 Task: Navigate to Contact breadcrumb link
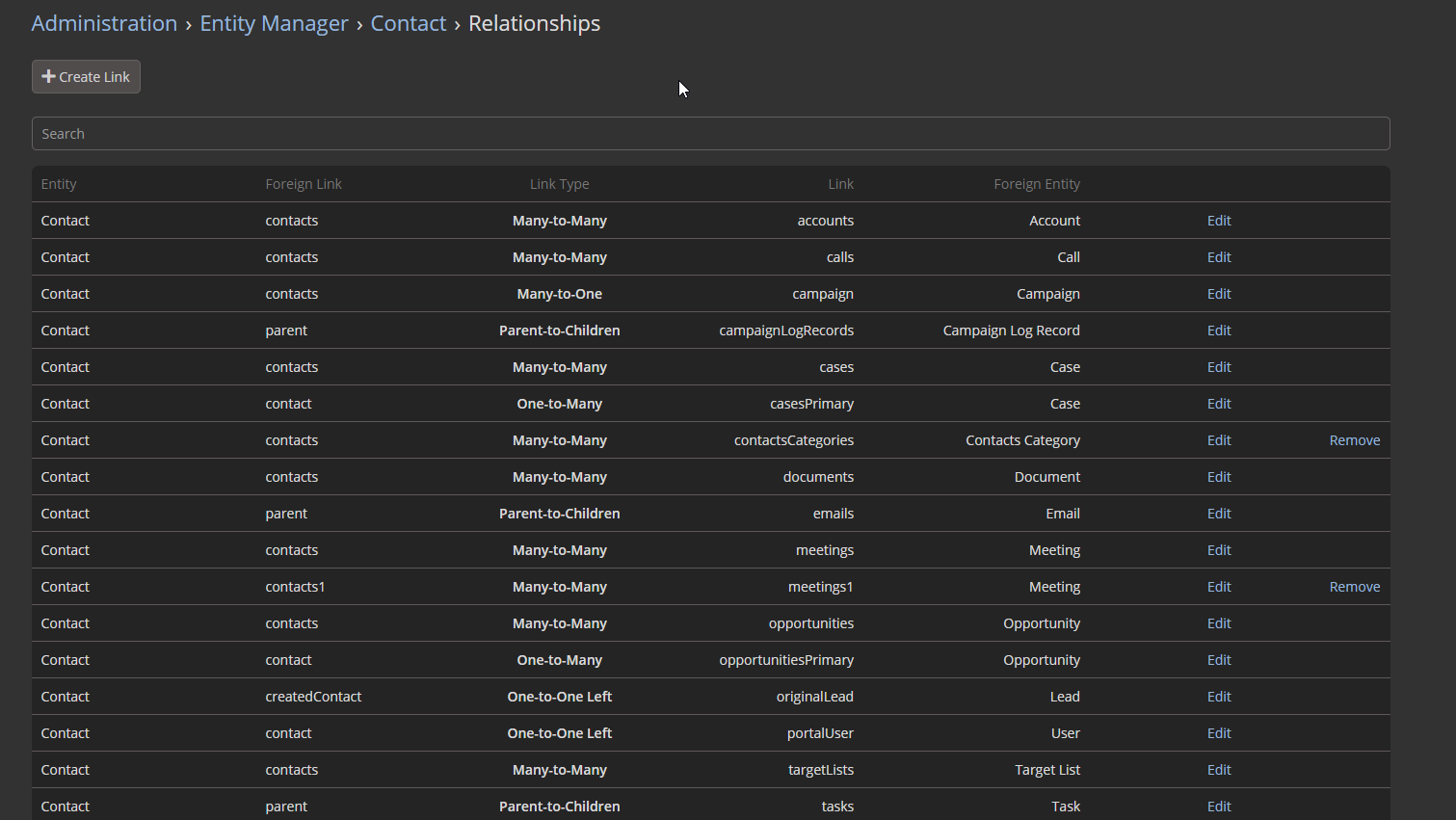click(408, 23)
